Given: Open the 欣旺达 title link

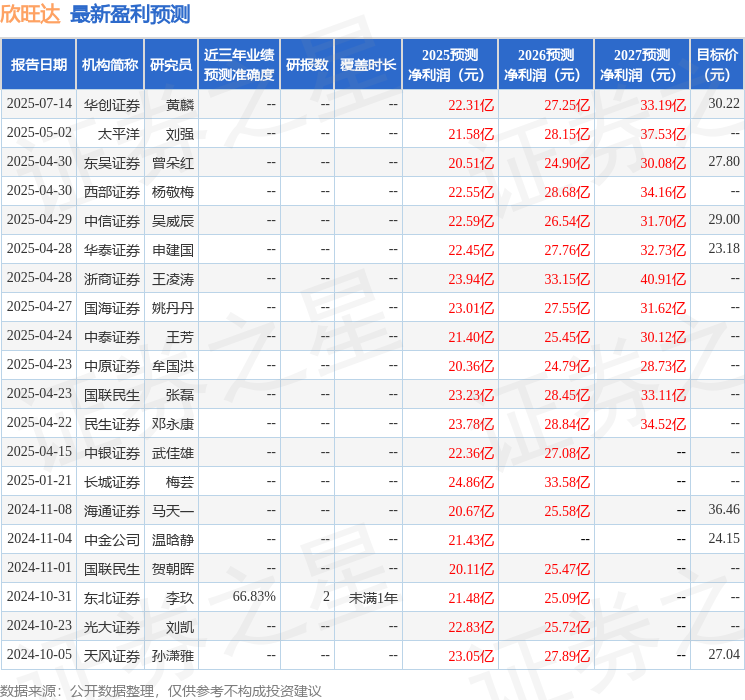Looking at the screenshot, I should pos(30,14).
